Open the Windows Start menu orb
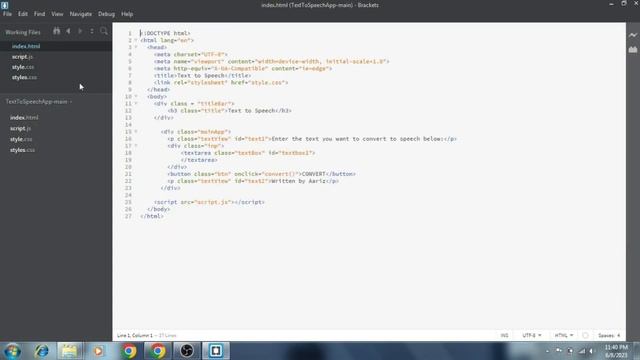The image size is (640, 360). pyautogui.click(x=12, y=351)
